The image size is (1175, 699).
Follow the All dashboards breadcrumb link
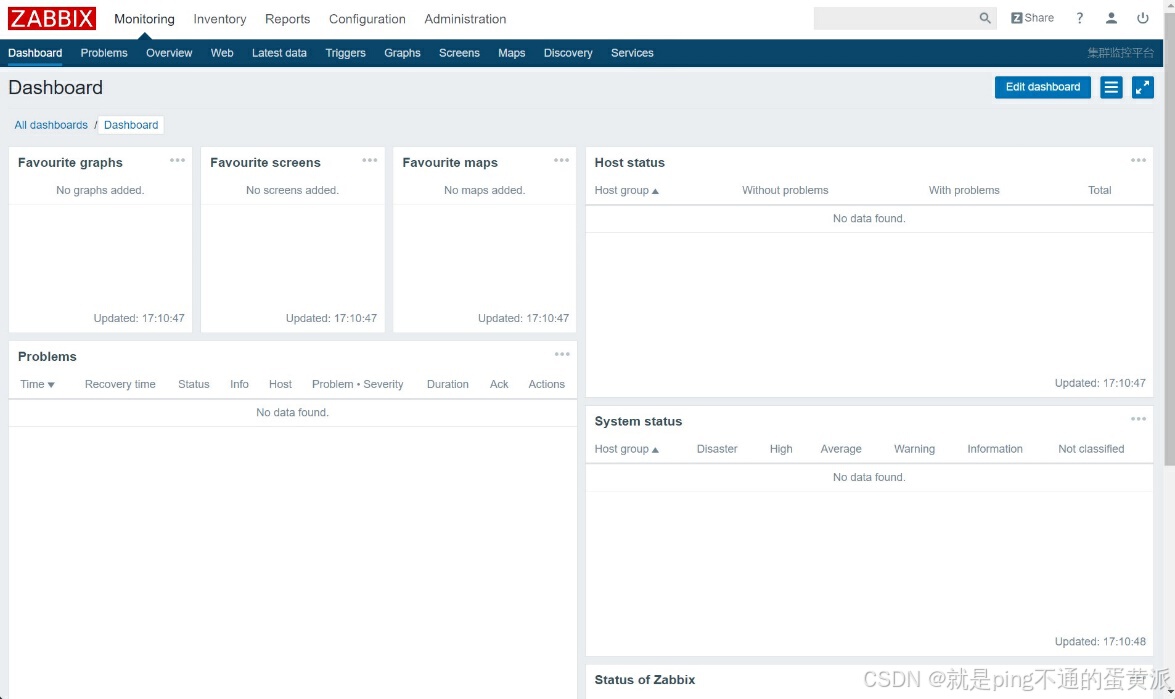pyautogui.click(x=51, y=125)
